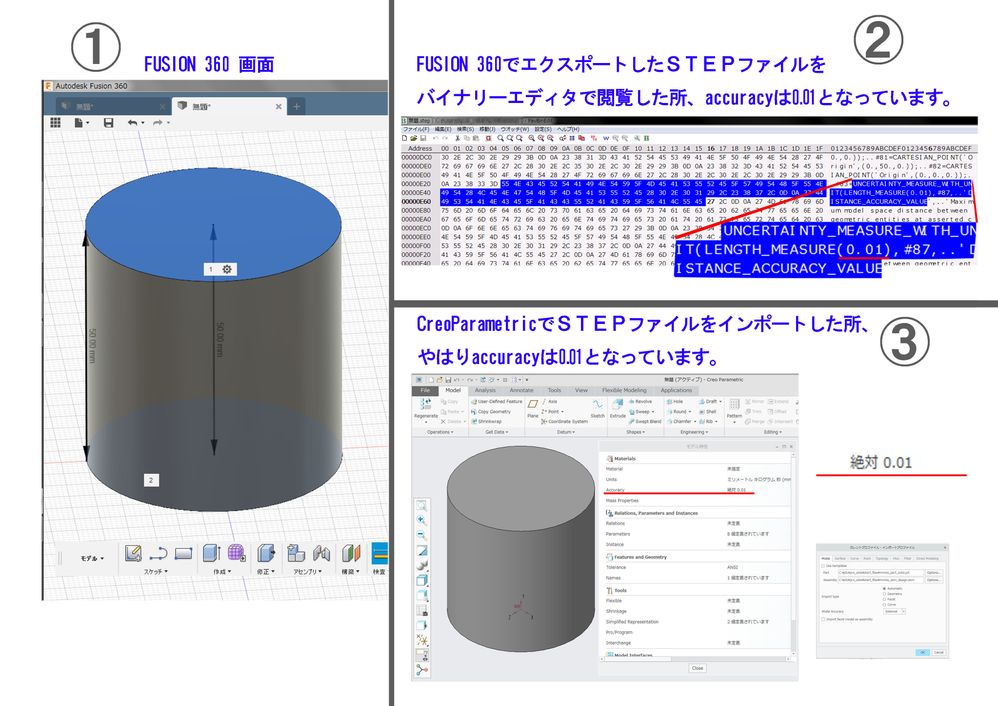This screenshot has width=998, height=706.
Task: Click the Joint icon in assemble group
Action: click(321, 553)
